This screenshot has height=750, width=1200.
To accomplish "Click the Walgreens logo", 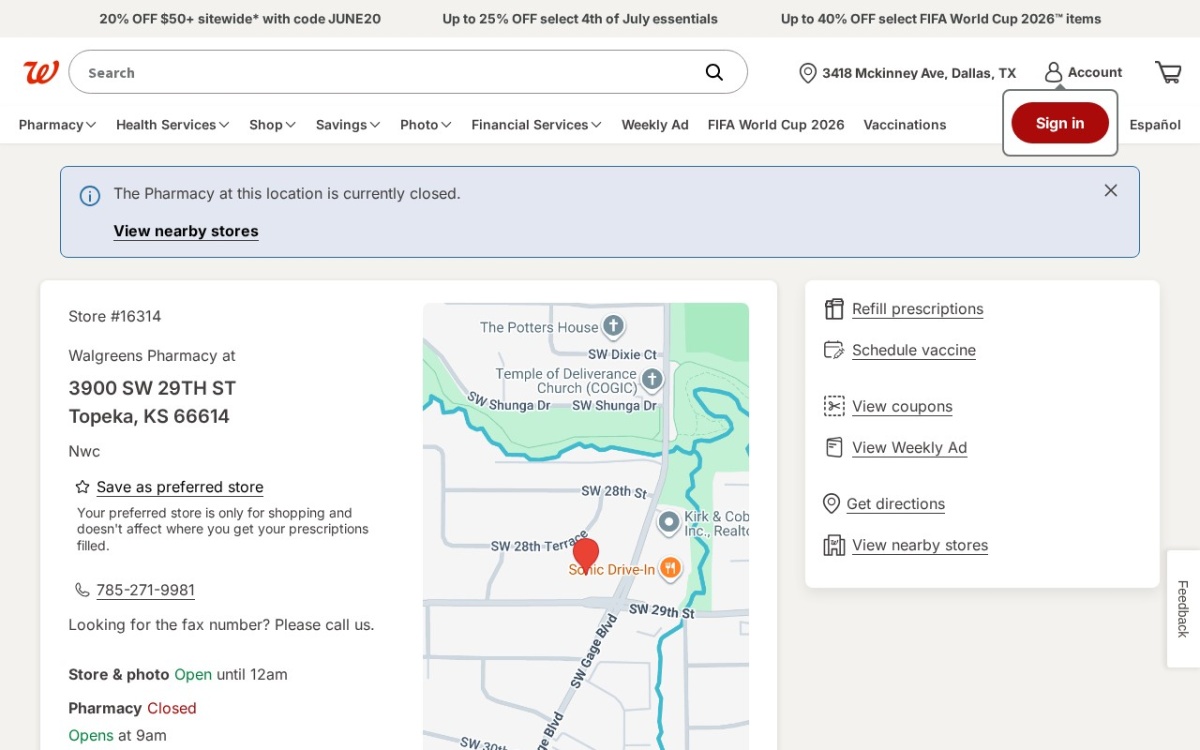I will pos(41,72).
